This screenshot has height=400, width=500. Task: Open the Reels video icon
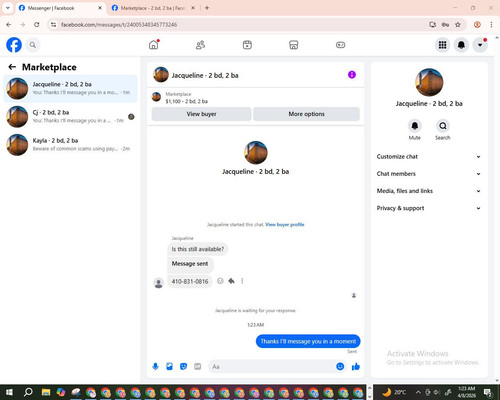pyautogui.click(x=247, y=45)
